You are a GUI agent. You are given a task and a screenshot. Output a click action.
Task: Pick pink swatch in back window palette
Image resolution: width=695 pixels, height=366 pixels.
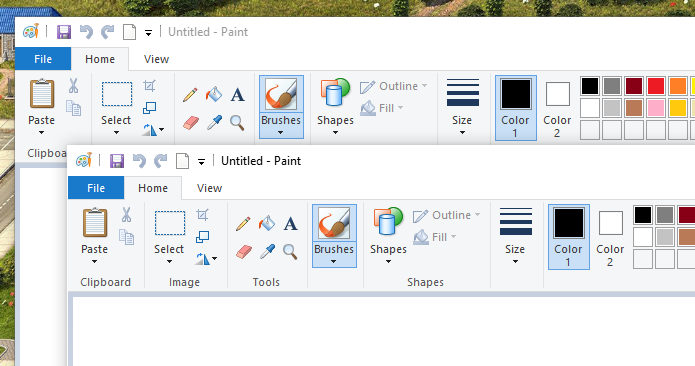(656, 108)
